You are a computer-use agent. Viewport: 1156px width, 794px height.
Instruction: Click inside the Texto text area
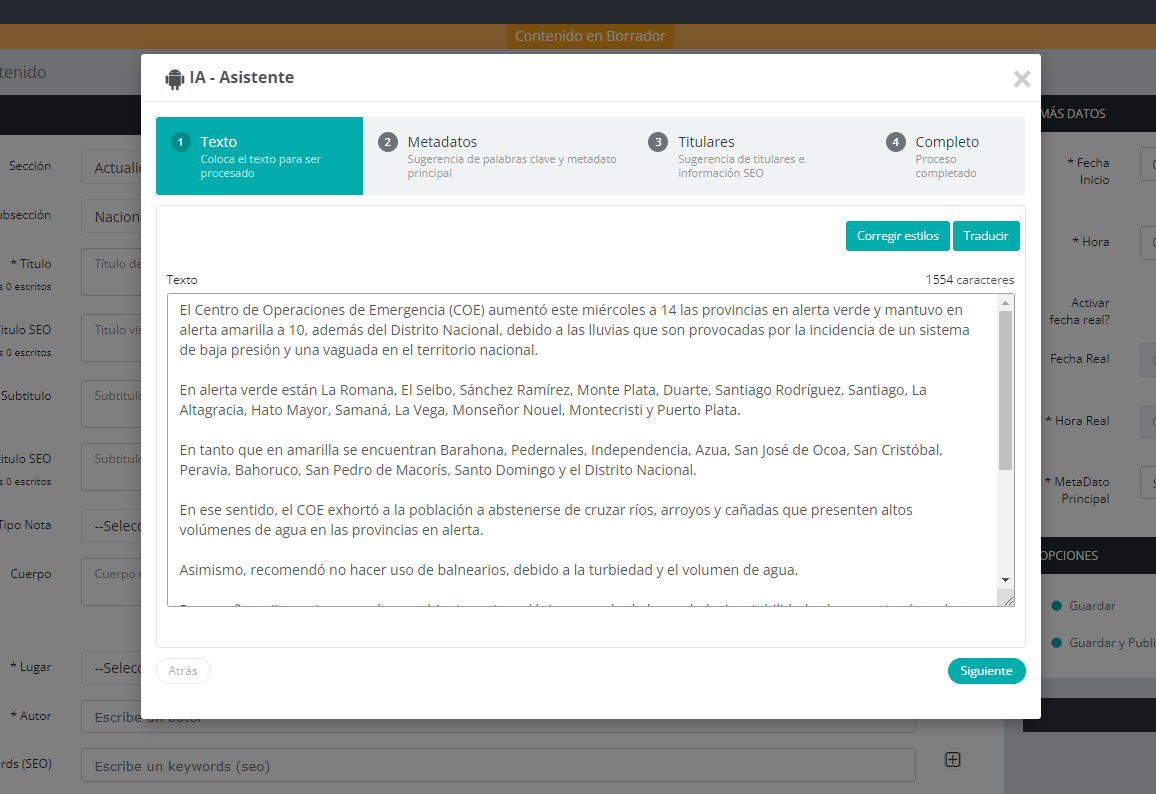click(x=580, y=450)
